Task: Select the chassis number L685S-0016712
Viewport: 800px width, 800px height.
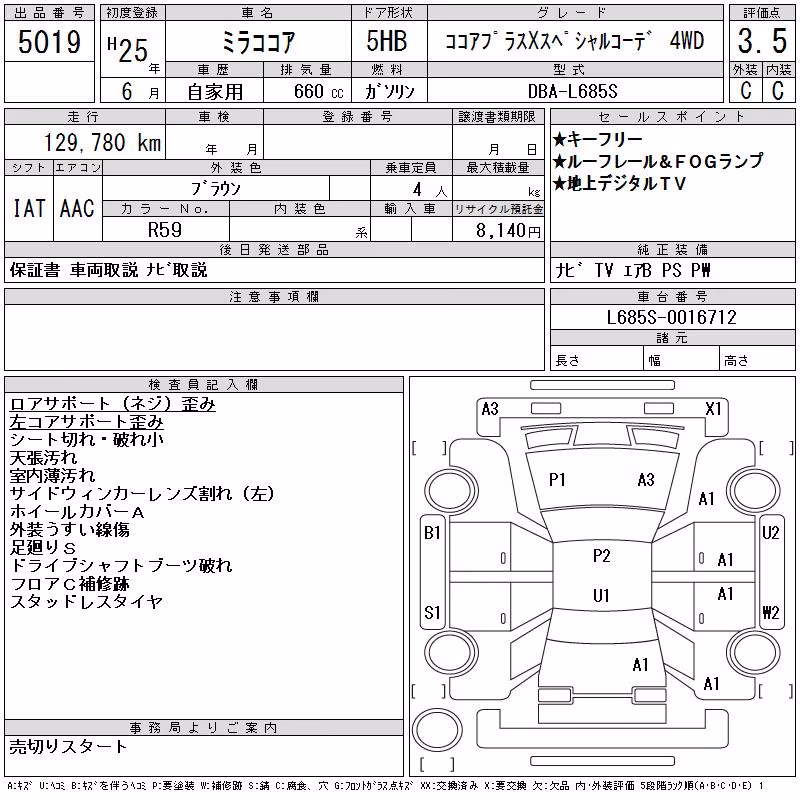Action: click(672, 317)
